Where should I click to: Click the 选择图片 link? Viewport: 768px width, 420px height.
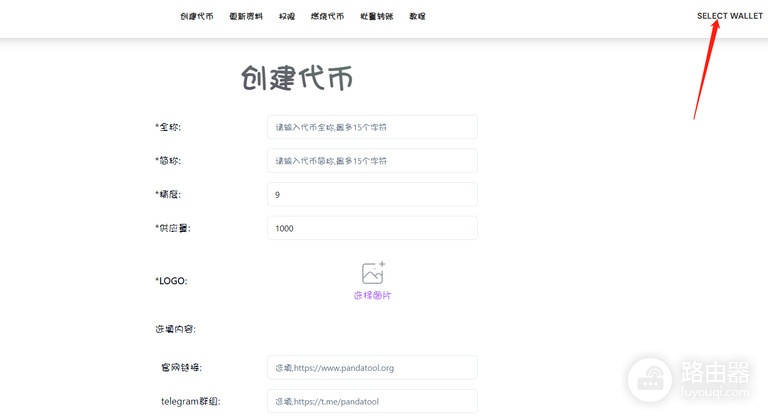[x=372, y=296]
